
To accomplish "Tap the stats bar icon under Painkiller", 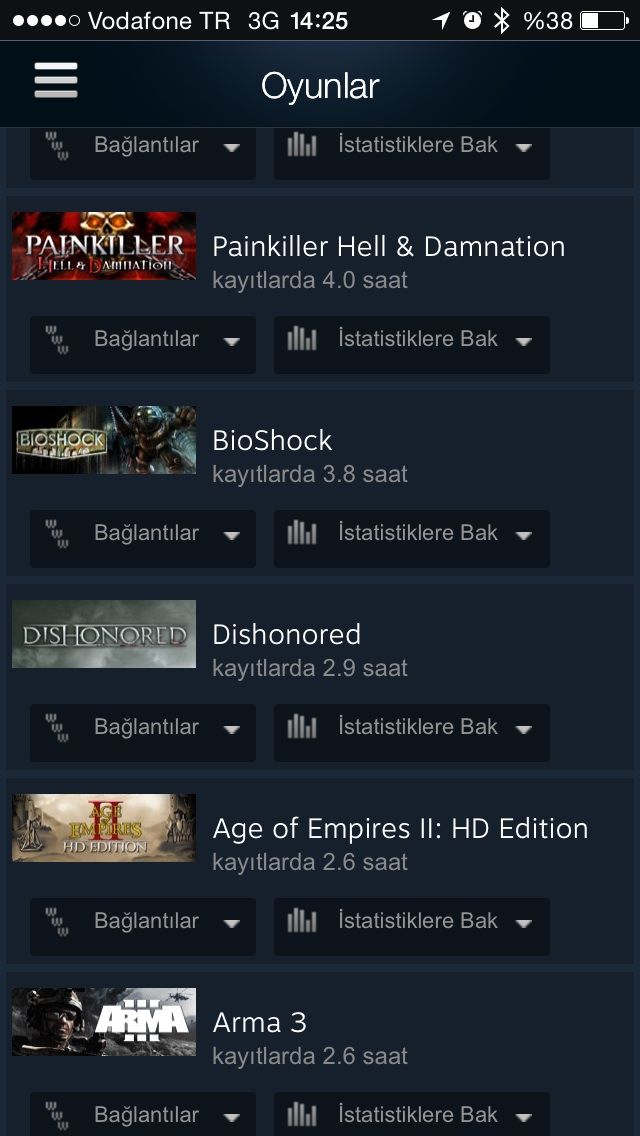I will pos(302,338).
